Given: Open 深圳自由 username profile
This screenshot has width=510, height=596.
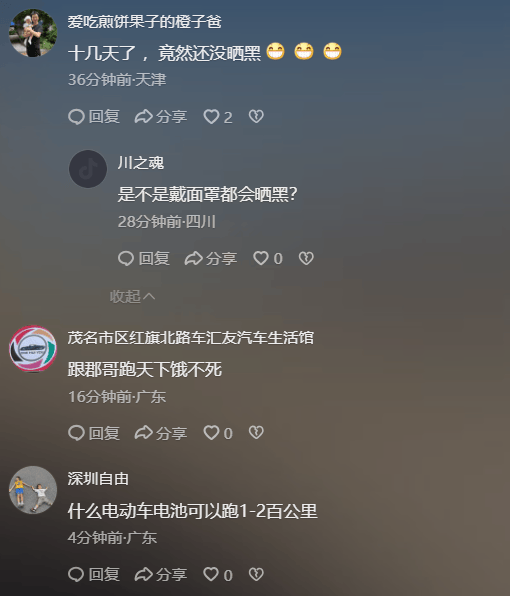Looking at the screenshot, I should (x=98, y=479).
